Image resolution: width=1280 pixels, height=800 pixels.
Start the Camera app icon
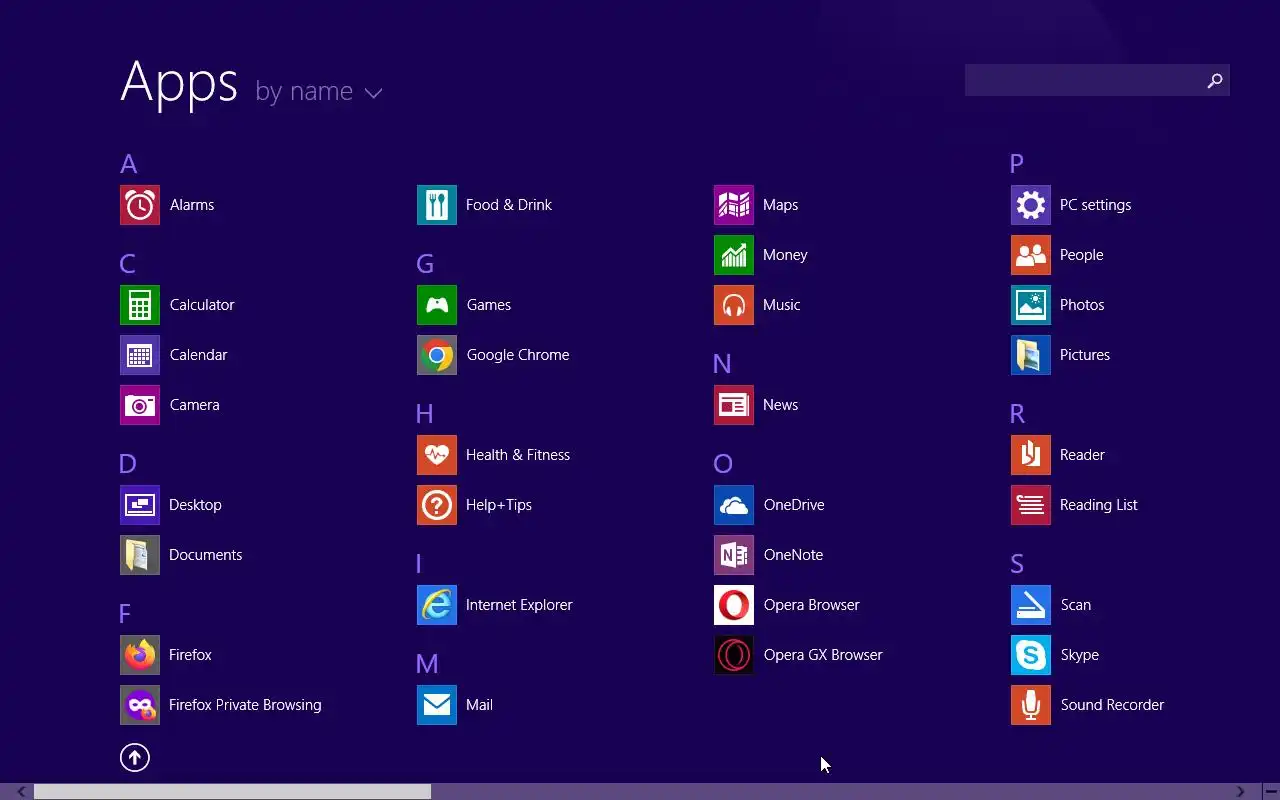click(140, 405)
